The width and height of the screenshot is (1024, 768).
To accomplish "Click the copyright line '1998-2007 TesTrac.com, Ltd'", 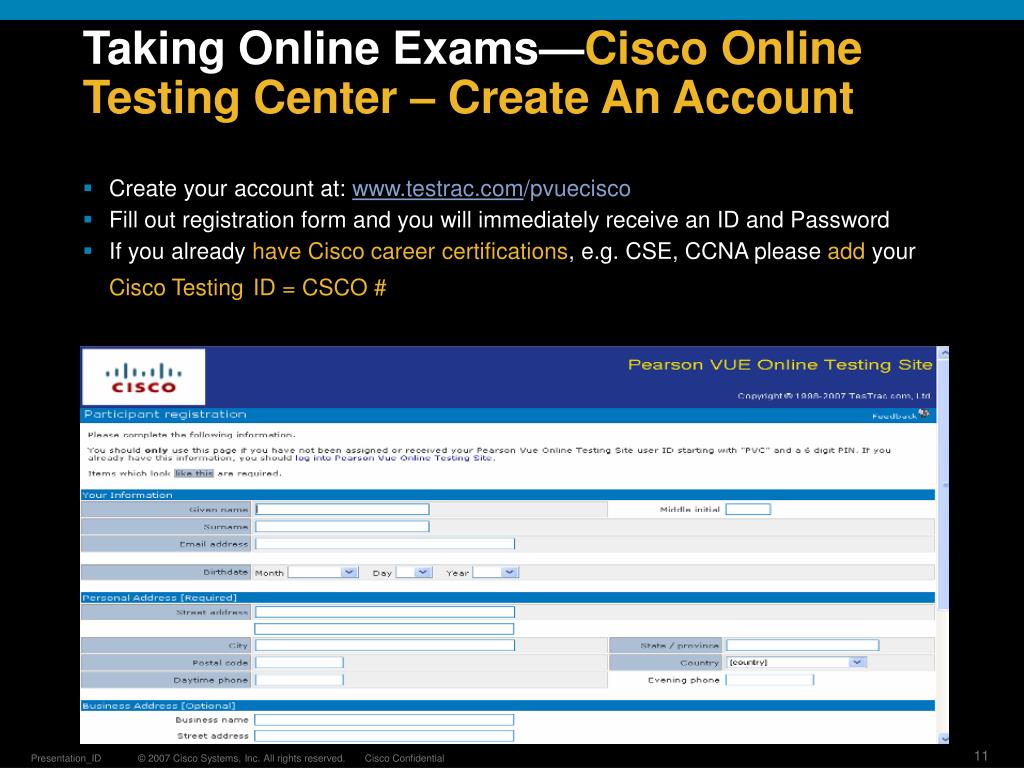I will pos(834,396).
